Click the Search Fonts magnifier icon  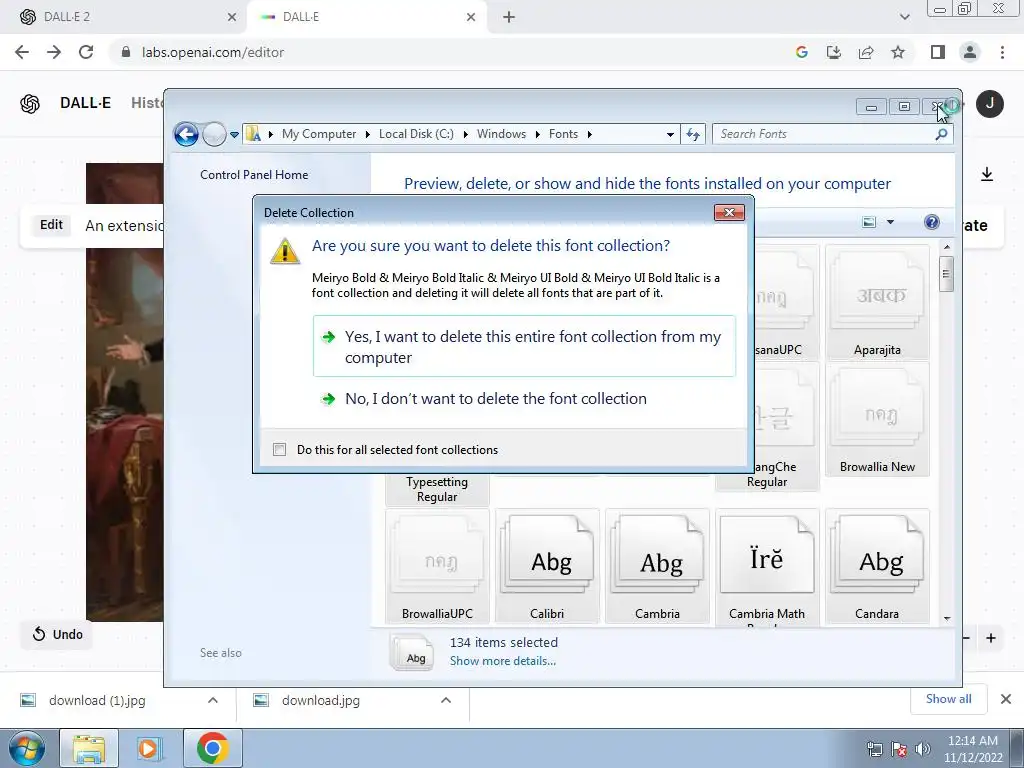[x=941, y=134]
